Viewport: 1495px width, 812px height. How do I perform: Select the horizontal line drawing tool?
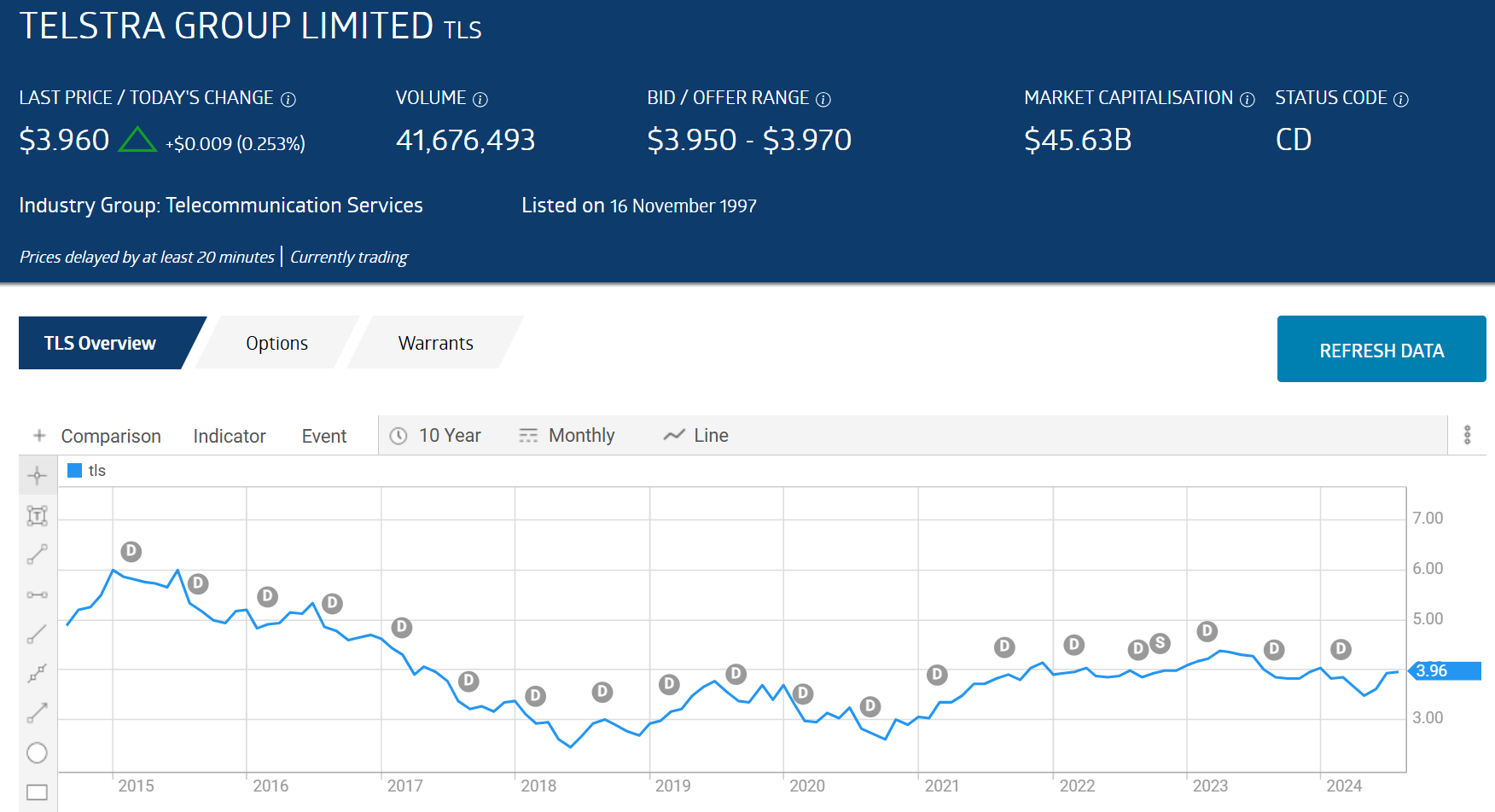tap(38, 594)
